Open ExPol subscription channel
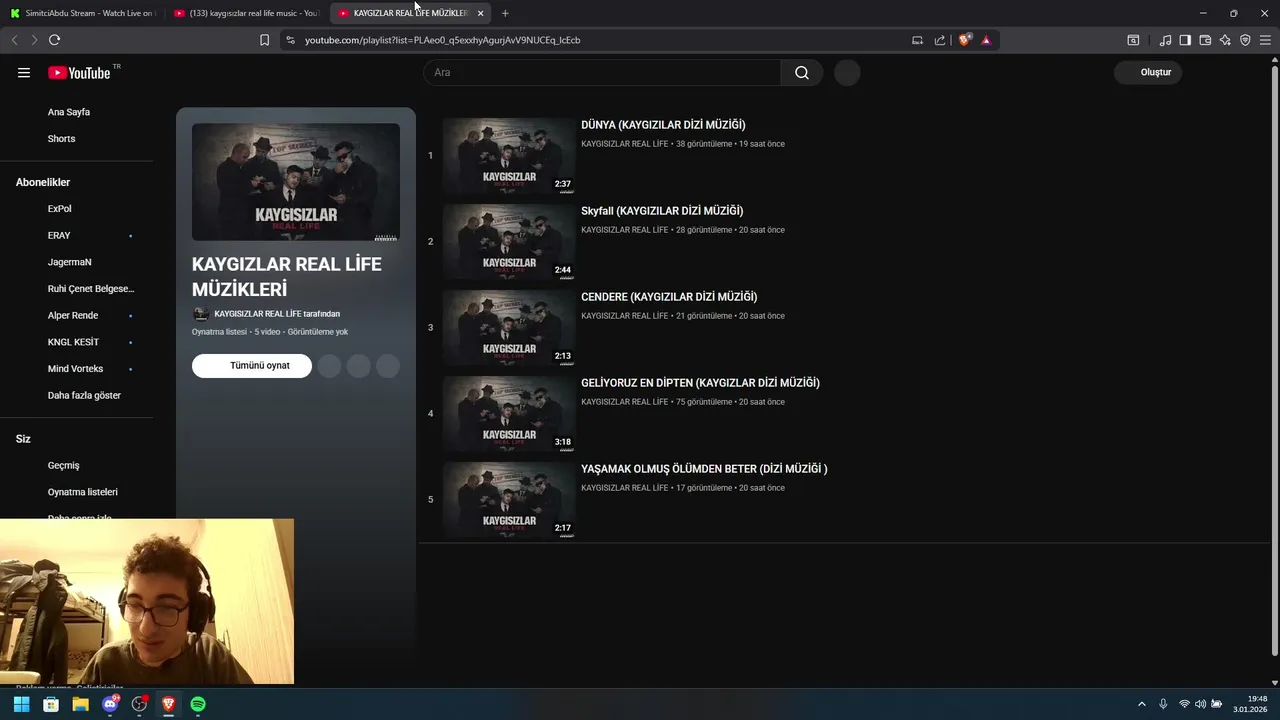 point(60,208)
